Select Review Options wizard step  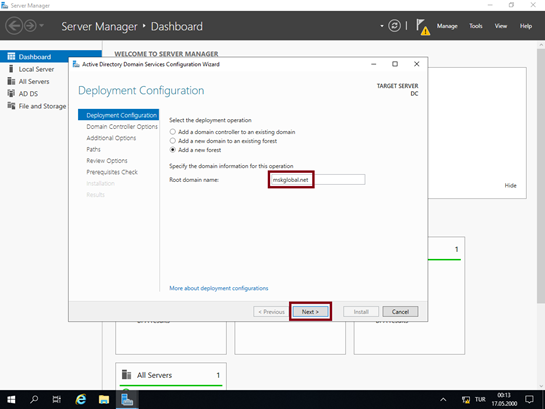pyautogui.click(x=107, y=161)
